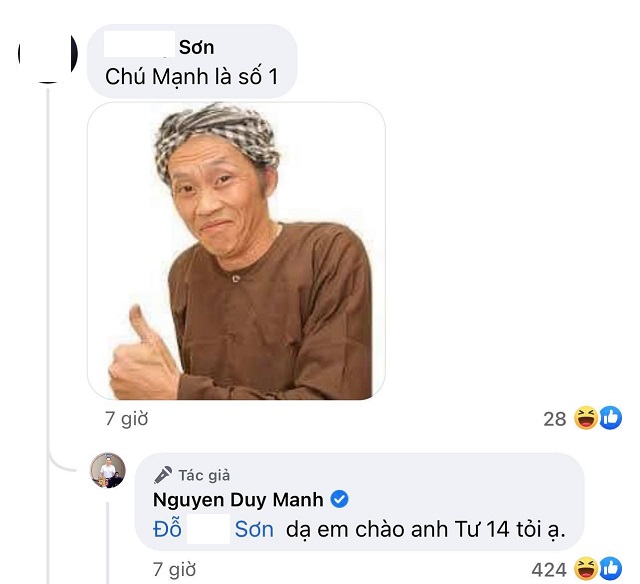Open the top commenter's profile avatar
This screenshot has height=584, width=640.
click(48, 55)
